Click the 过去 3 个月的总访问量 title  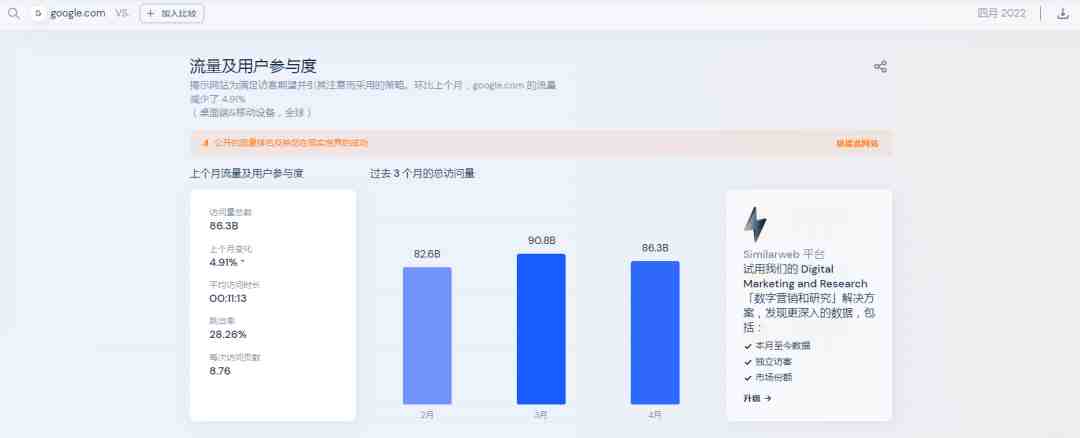click(422, 174)
